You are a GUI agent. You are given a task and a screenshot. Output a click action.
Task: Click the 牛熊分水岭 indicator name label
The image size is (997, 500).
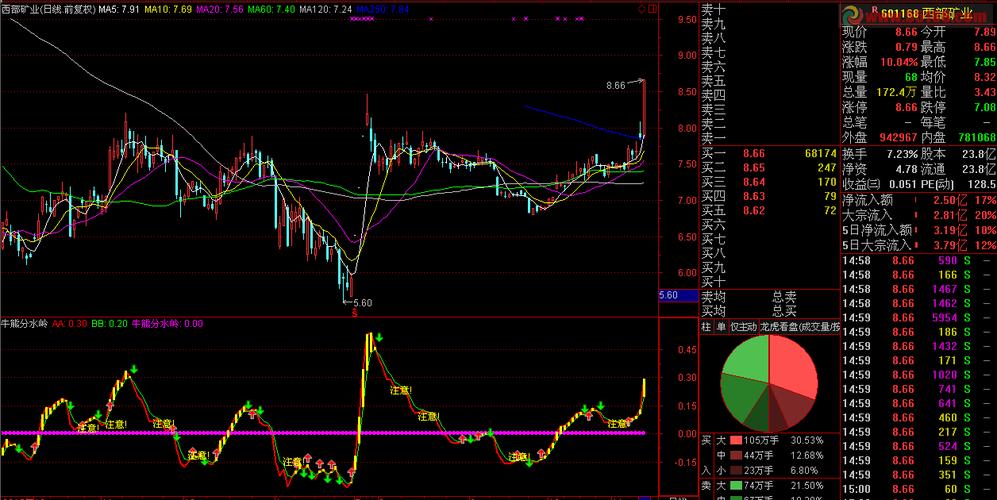pyautogui.click(x=24, y=323)
